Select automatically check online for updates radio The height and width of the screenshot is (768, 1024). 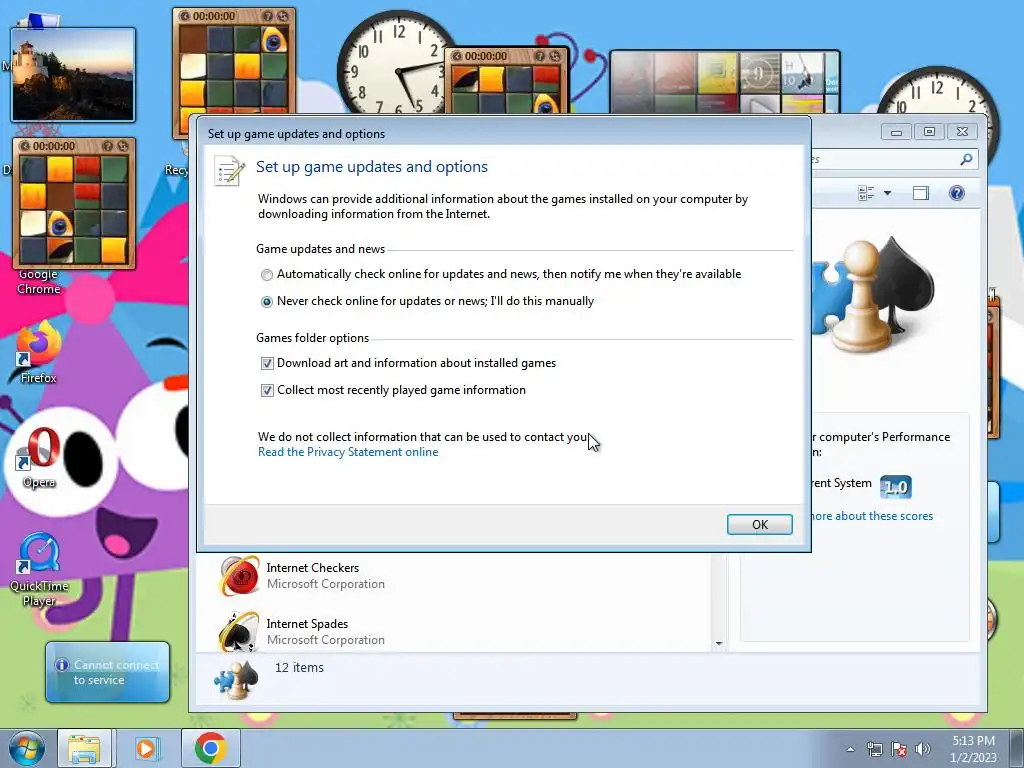coord(266,275)
